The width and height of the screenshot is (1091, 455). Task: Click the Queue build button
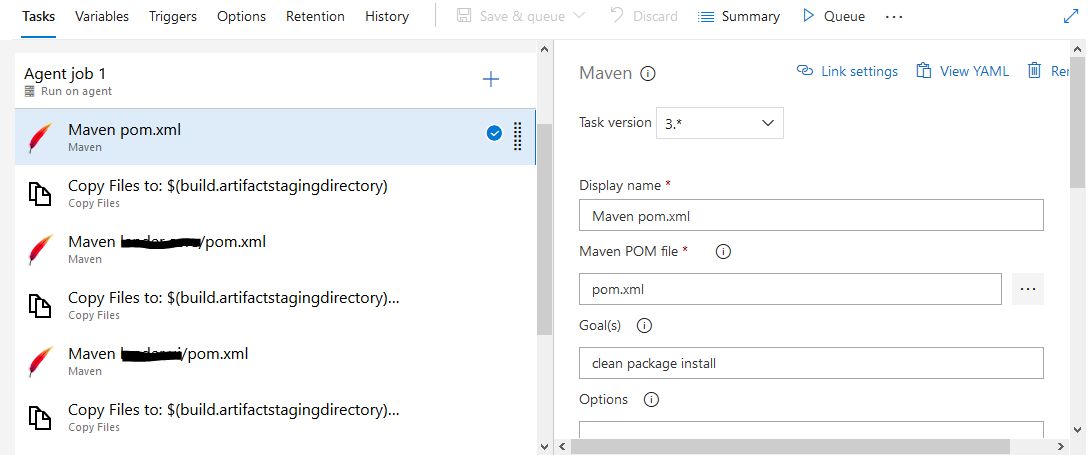pos(834,17)
